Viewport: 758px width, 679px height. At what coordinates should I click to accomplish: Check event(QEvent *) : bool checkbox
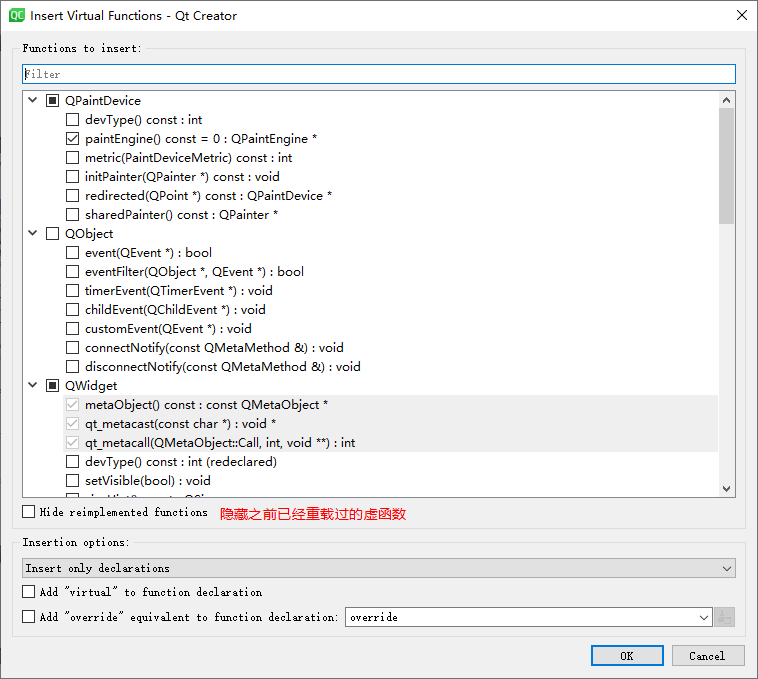(73, 253)
